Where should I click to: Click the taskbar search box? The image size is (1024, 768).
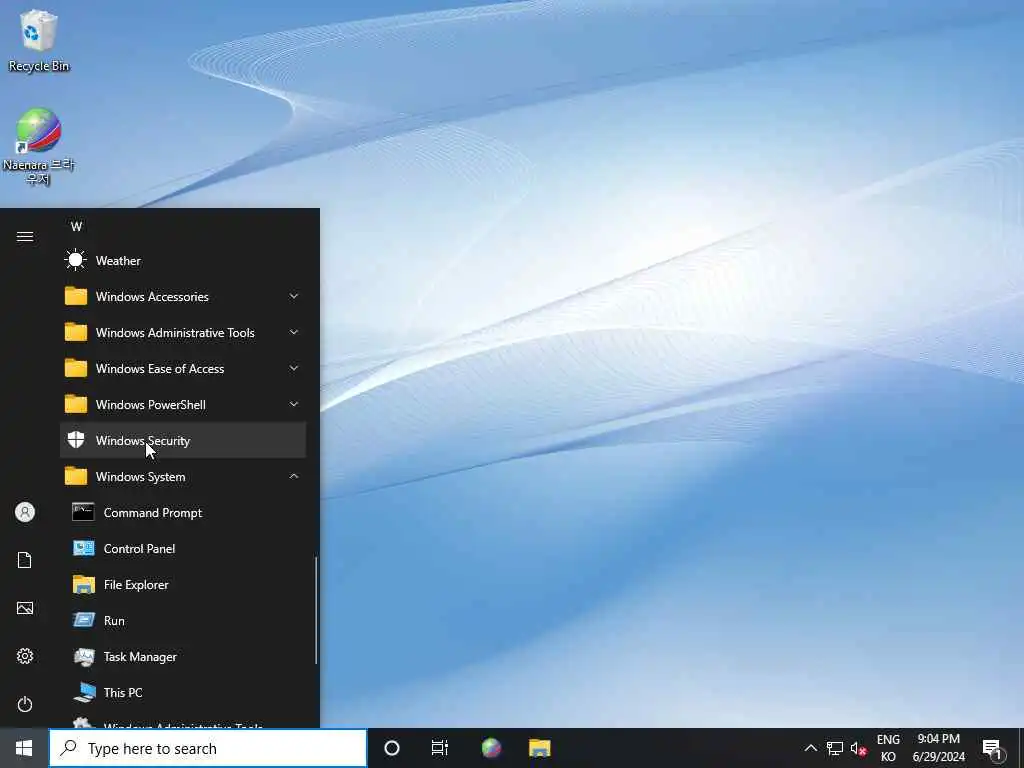(x=208, y=748)
